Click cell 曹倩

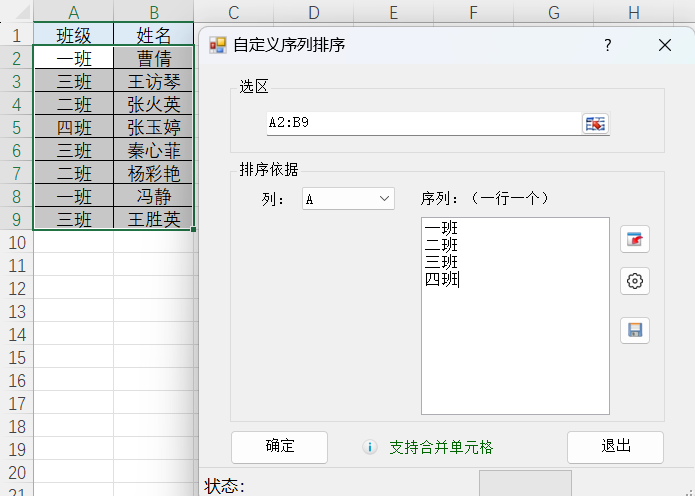point(154,58)
